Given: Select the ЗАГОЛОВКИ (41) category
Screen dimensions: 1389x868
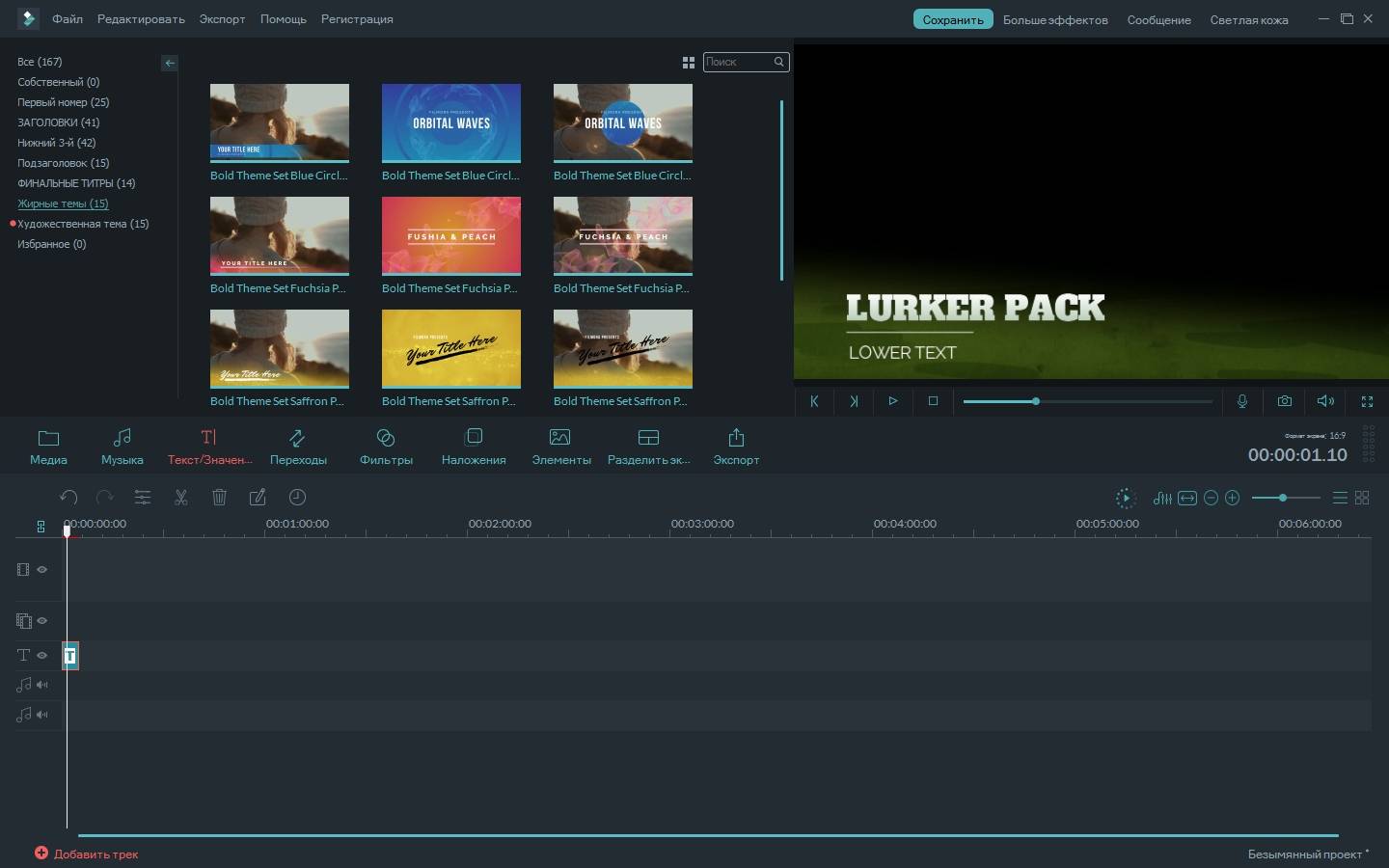Looking at the screenshot, I should (x=58, y=122).
